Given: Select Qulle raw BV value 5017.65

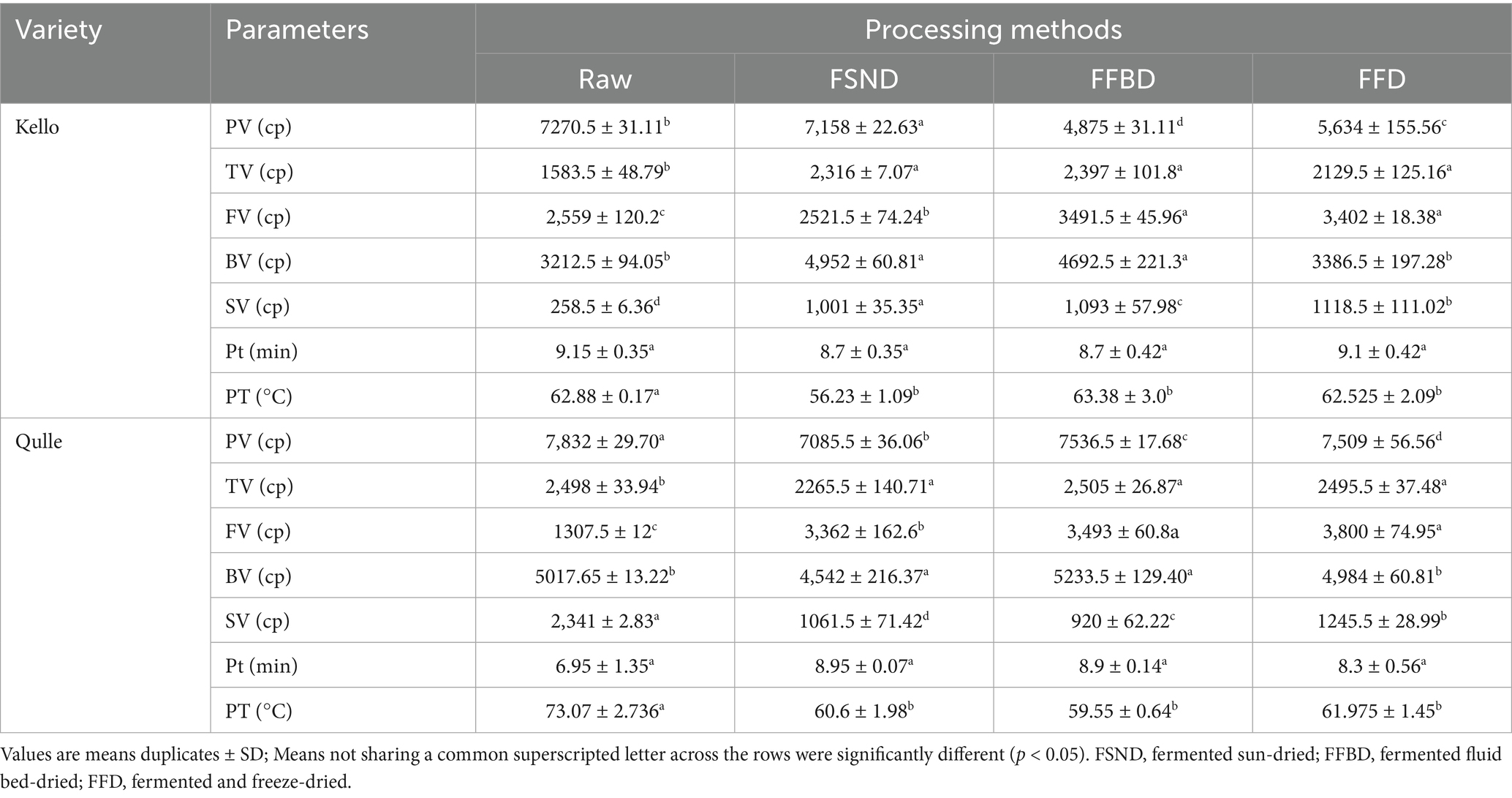Looking at the screenshot, I should [x=605, y=576].
